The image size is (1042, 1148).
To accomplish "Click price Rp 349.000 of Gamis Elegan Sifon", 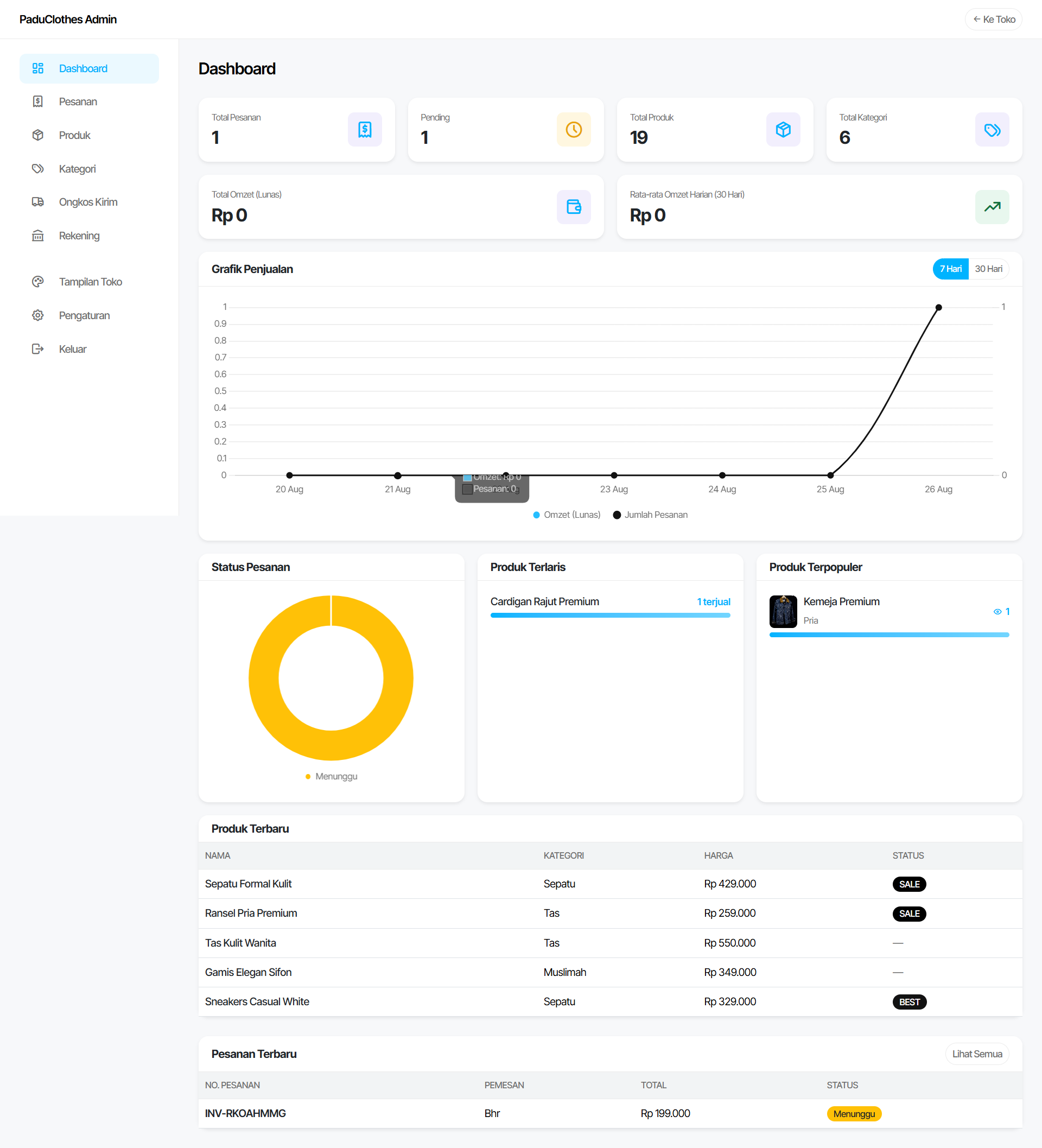I will (x=730, y=973).
